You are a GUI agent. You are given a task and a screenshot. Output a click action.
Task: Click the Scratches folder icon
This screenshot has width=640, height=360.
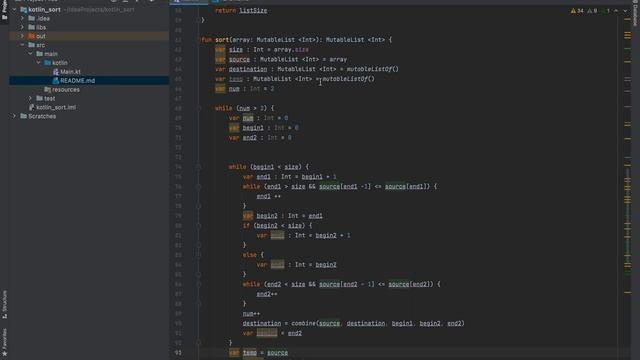(x=24, y=116)
